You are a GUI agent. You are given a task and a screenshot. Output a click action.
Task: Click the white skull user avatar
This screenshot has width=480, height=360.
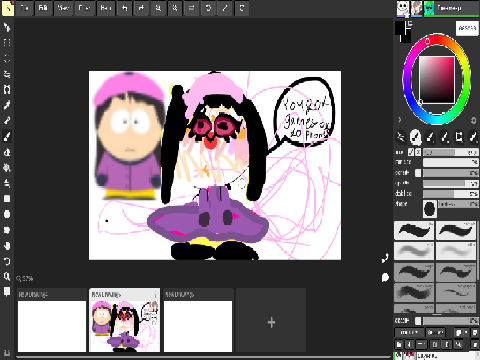click(x=403, y=8)
